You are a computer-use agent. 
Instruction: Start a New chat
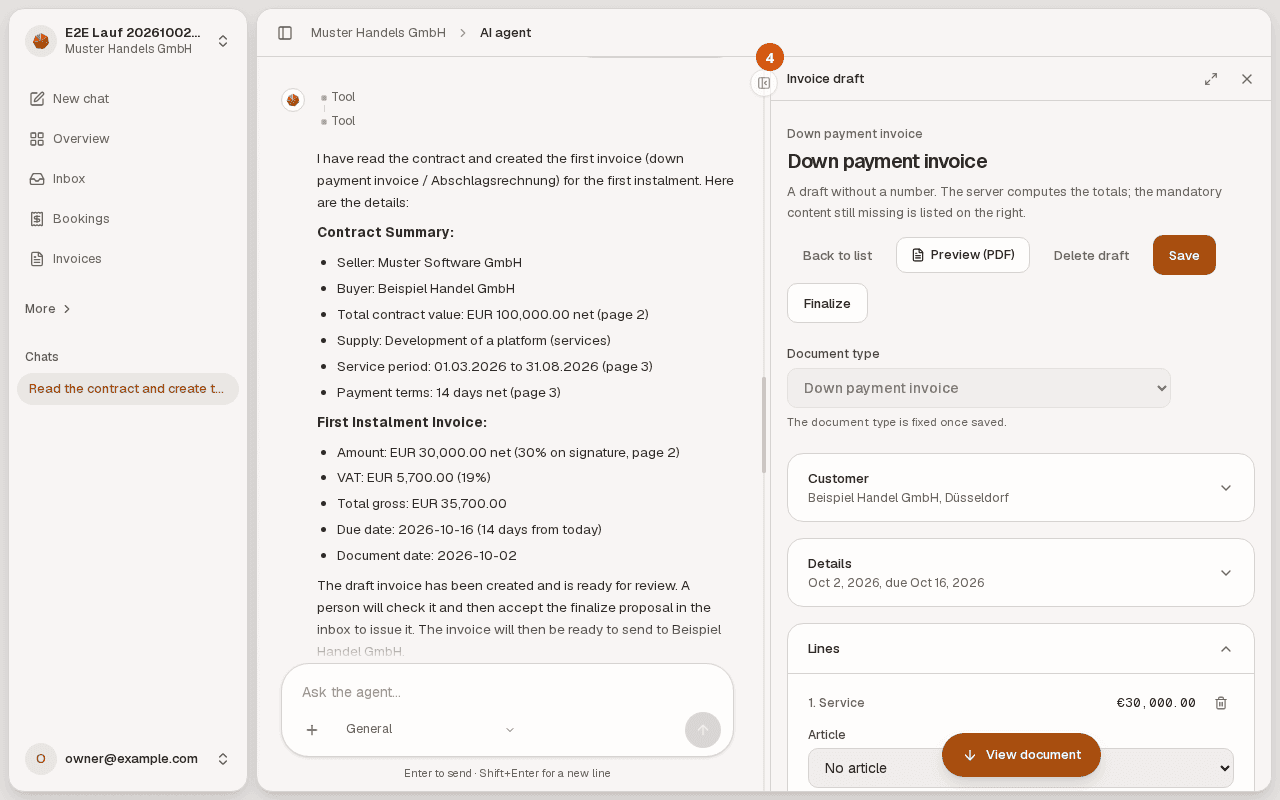click(x=128, y=99)
